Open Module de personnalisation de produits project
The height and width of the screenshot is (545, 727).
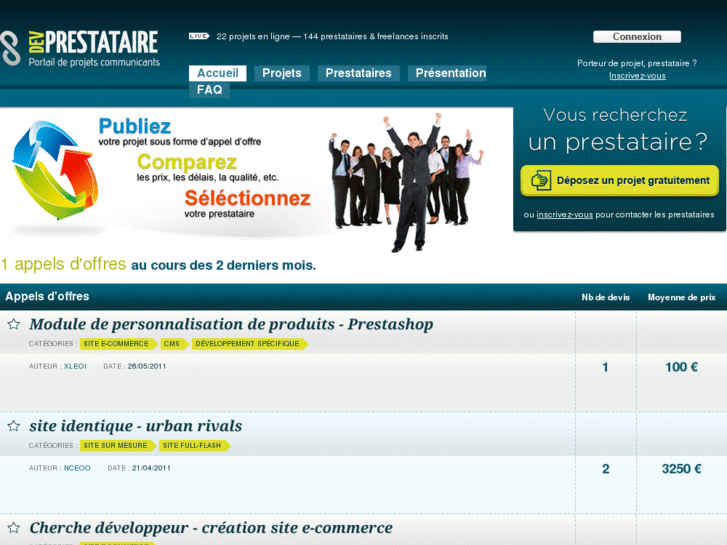pyautogui.click(x=231, y=324)
